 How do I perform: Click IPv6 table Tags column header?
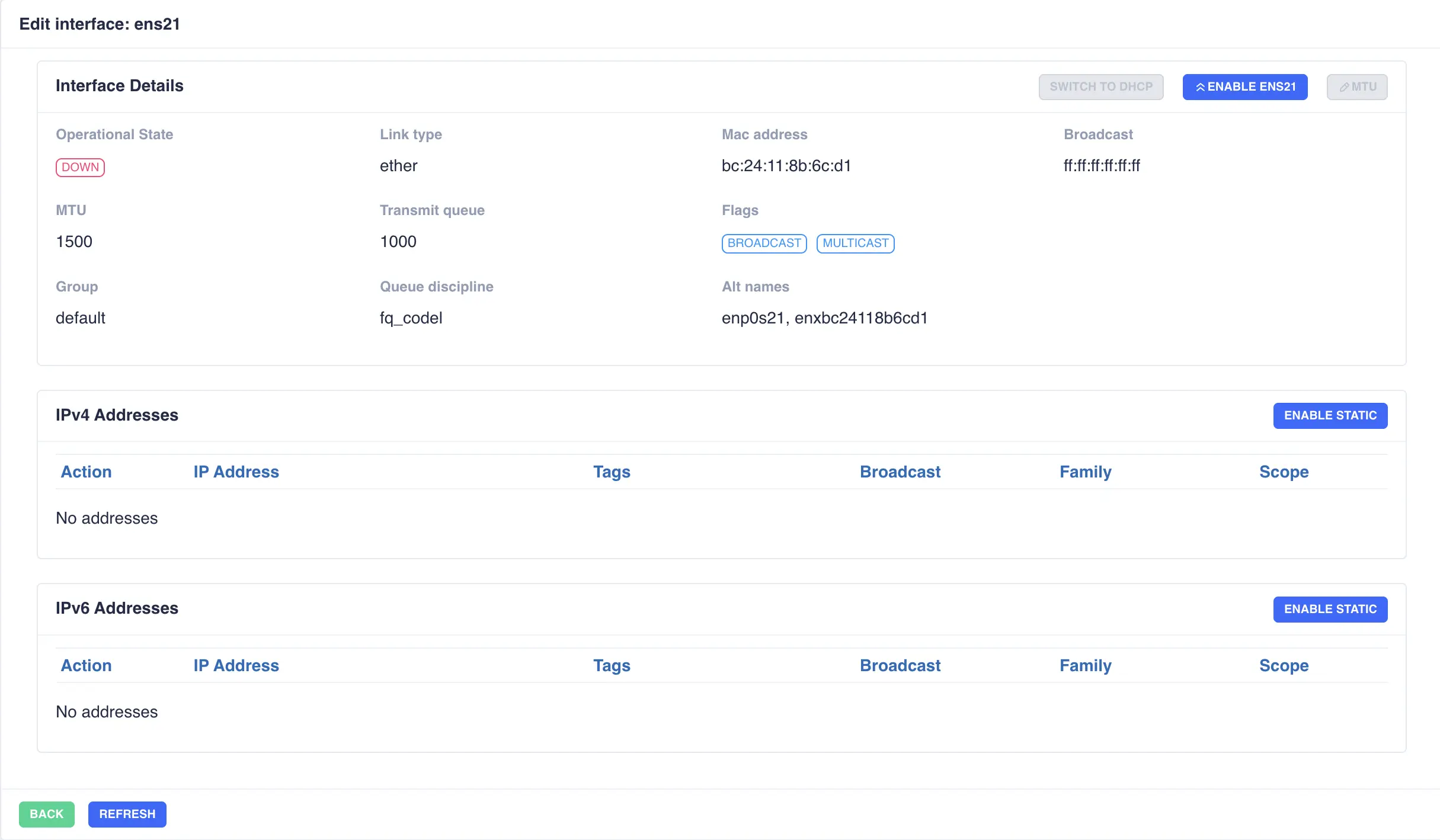tap(612, 666)
